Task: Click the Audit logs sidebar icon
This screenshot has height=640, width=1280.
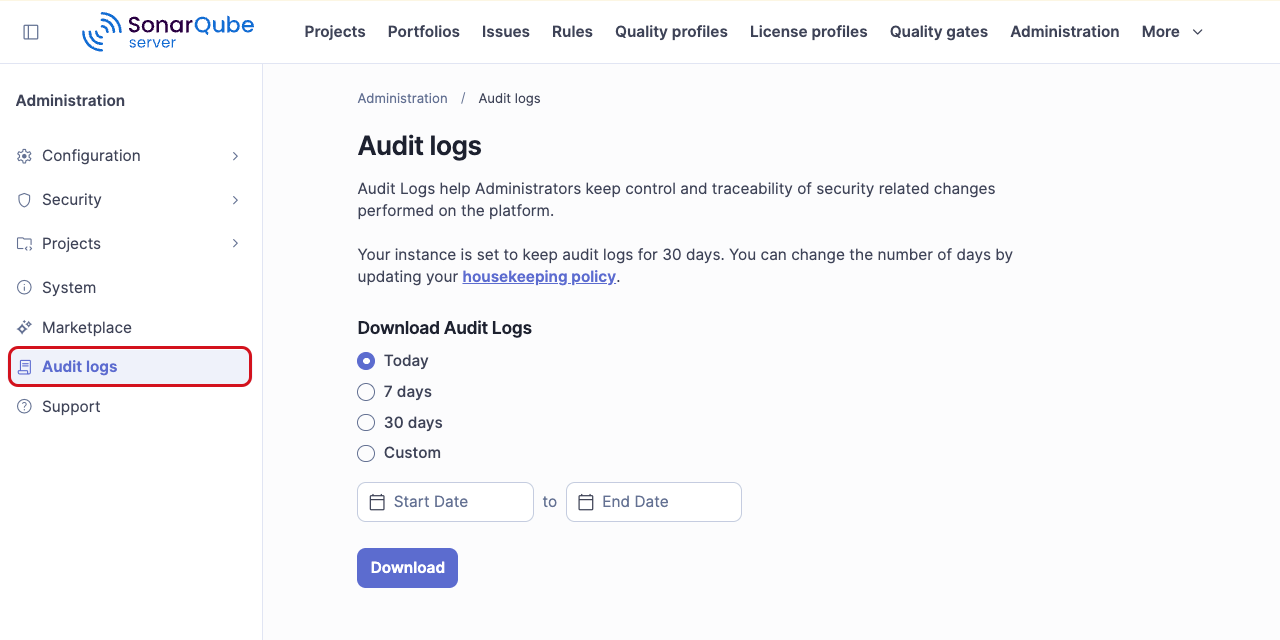Action: 23,366
